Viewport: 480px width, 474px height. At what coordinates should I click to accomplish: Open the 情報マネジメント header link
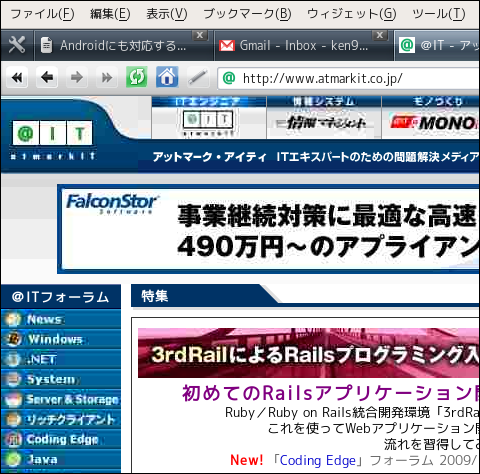click(x=324, y=117)
